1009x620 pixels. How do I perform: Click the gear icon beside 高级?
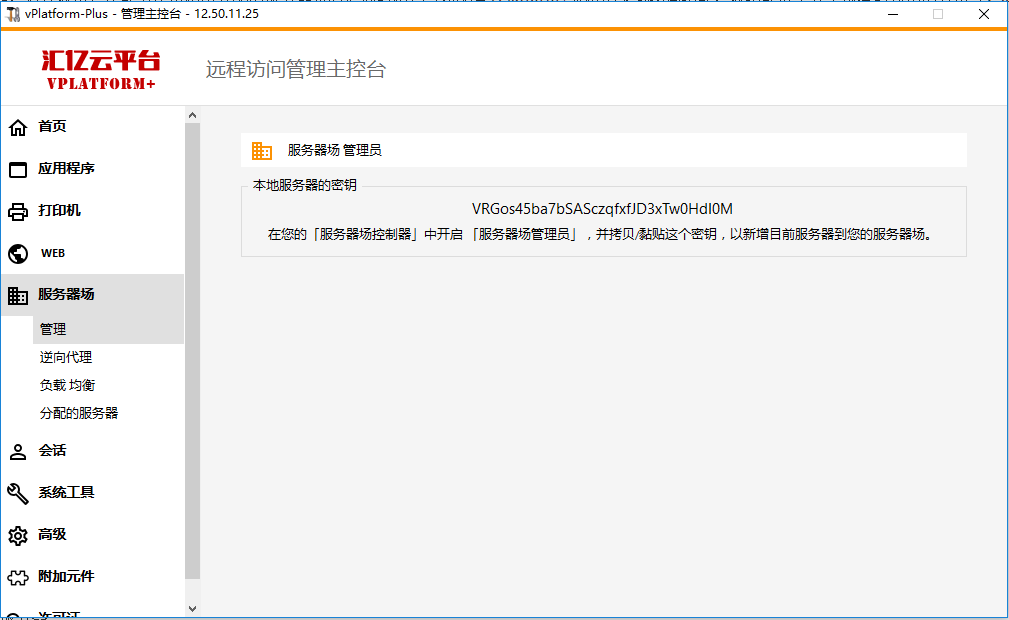point(18,535)
